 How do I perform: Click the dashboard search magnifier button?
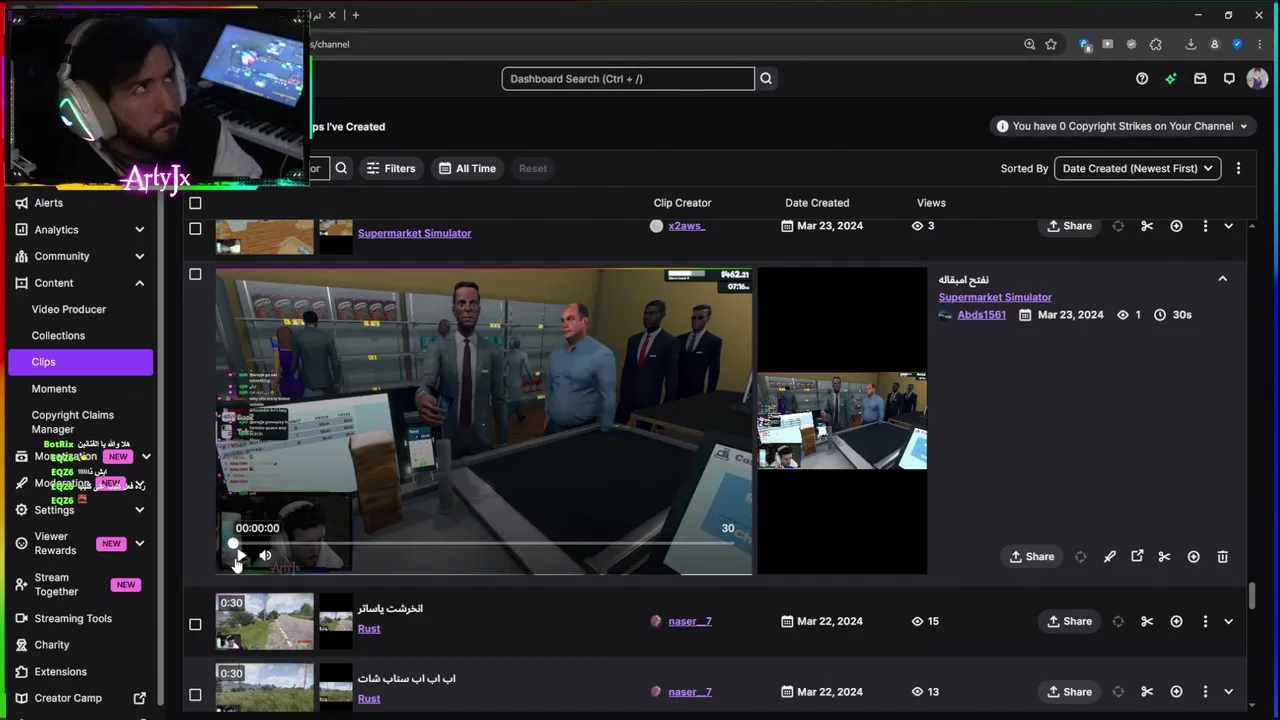coord(766,79)
